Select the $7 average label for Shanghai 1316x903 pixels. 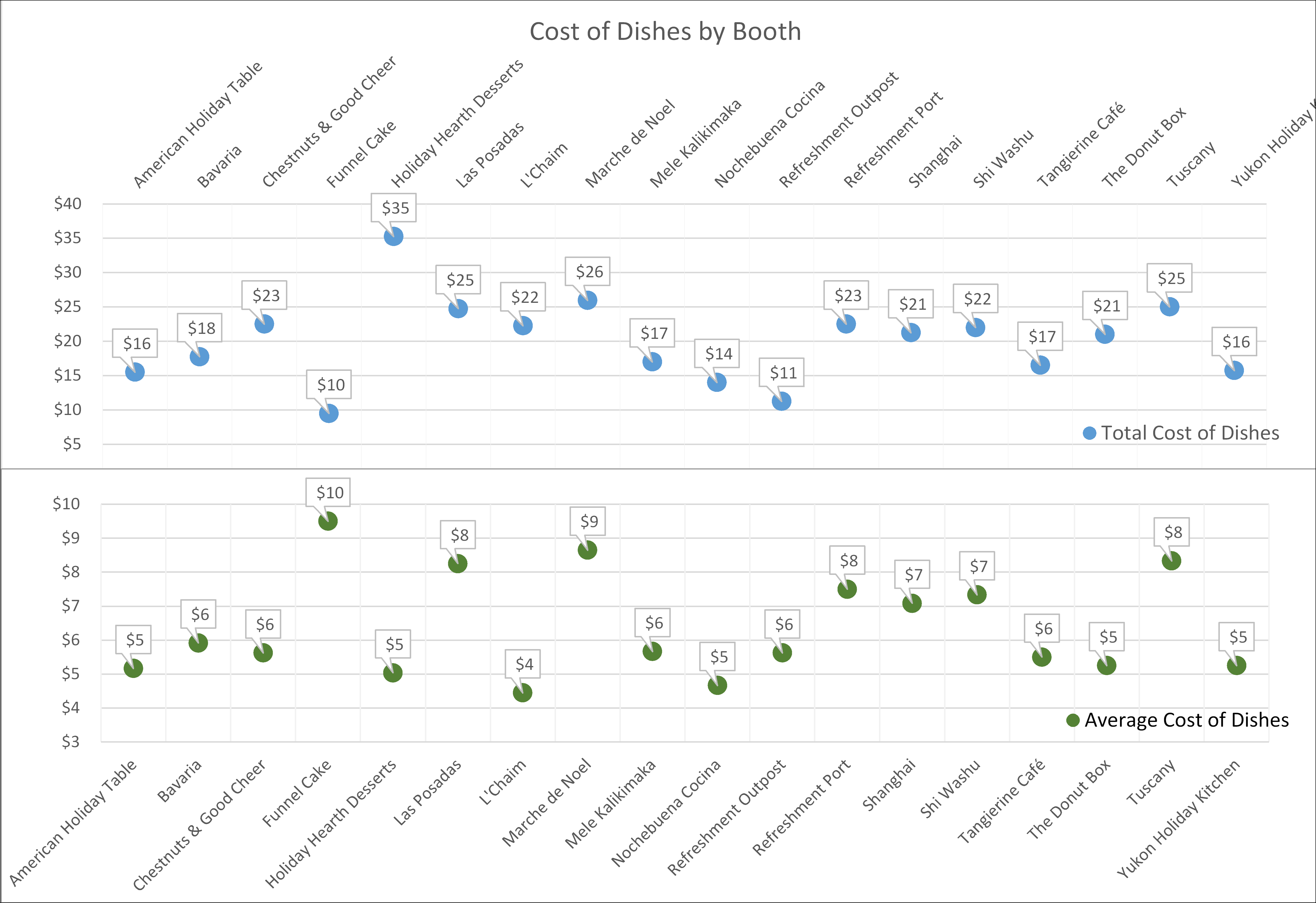[x=912, y=574]
